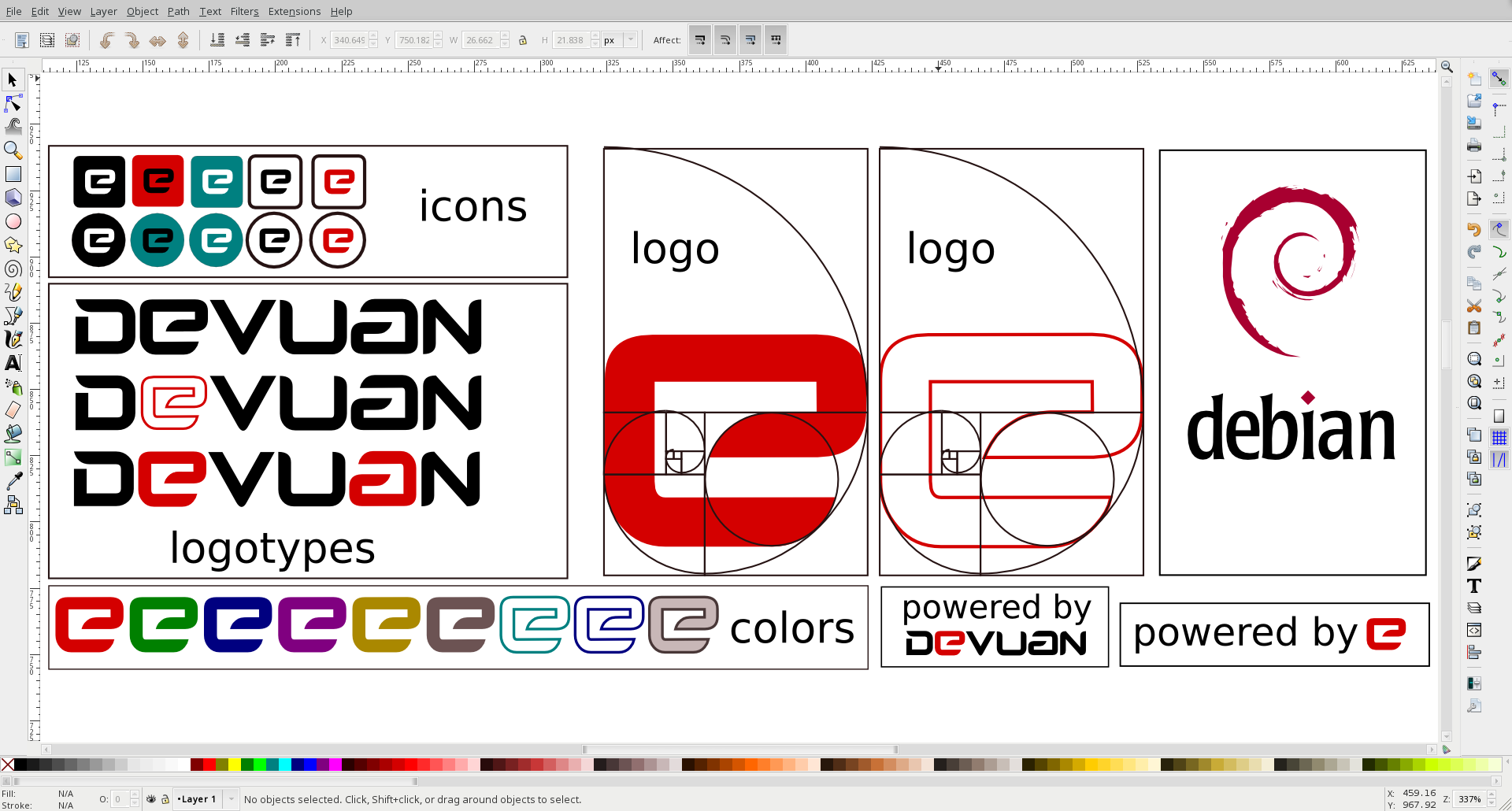
Task: Click the horizontal canvas scrollbar
Action: pyautogui.click(x=739, y=750)
